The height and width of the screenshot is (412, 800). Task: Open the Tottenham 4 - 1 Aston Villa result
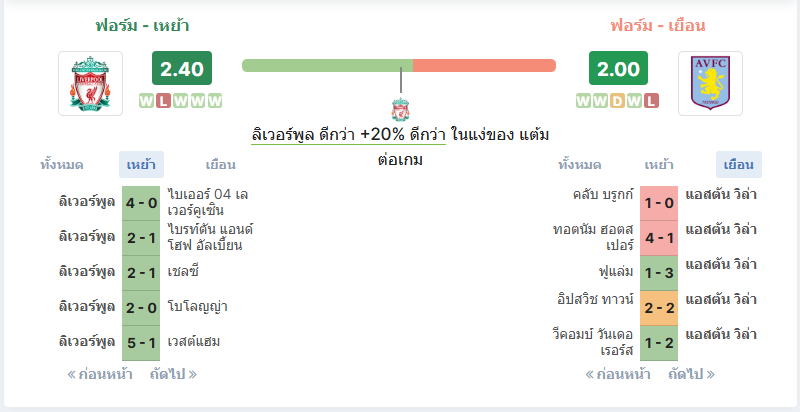pyautogui.click(x=659, y=238)
